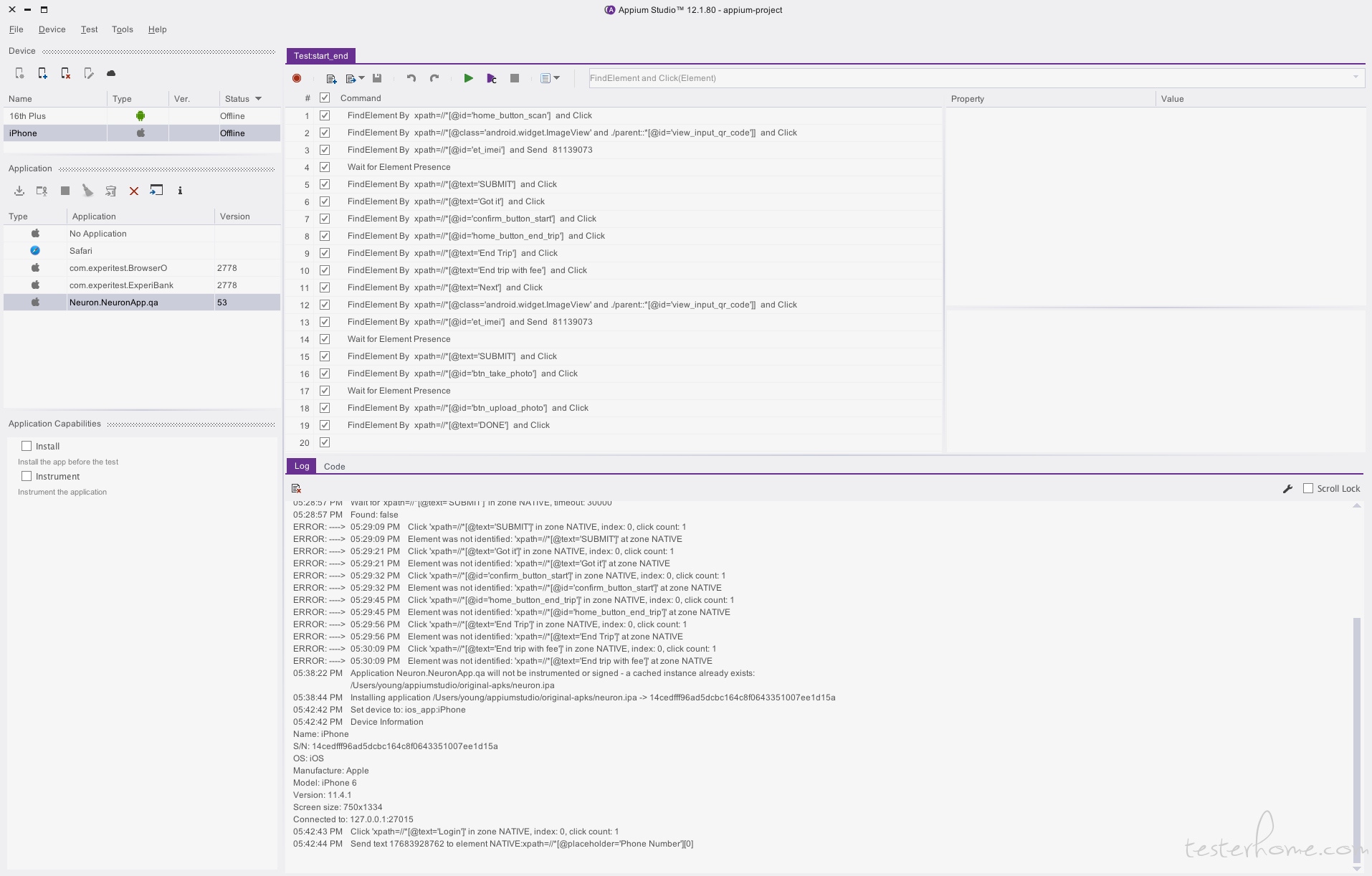The image size is (1372, 876).
Task: Open the Tools menu
Action: point(122,29)
